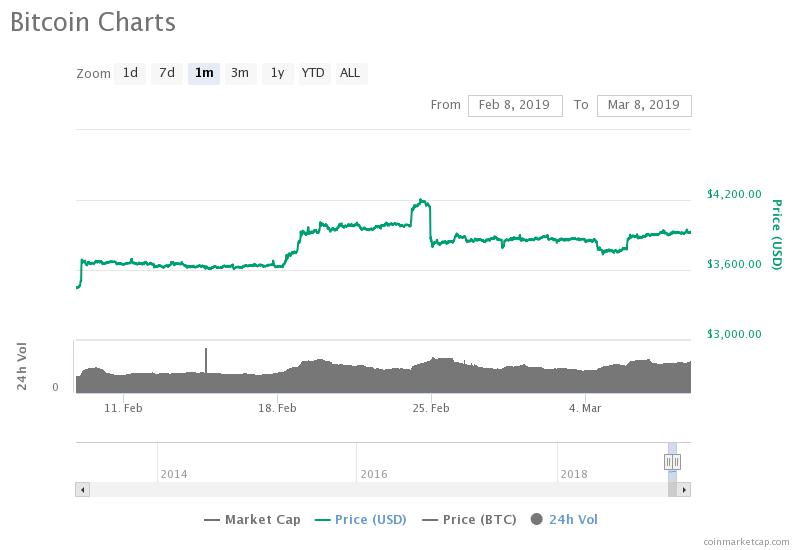
Task: Toggle Price (BTC) series in legend
Action: (469, 519)
